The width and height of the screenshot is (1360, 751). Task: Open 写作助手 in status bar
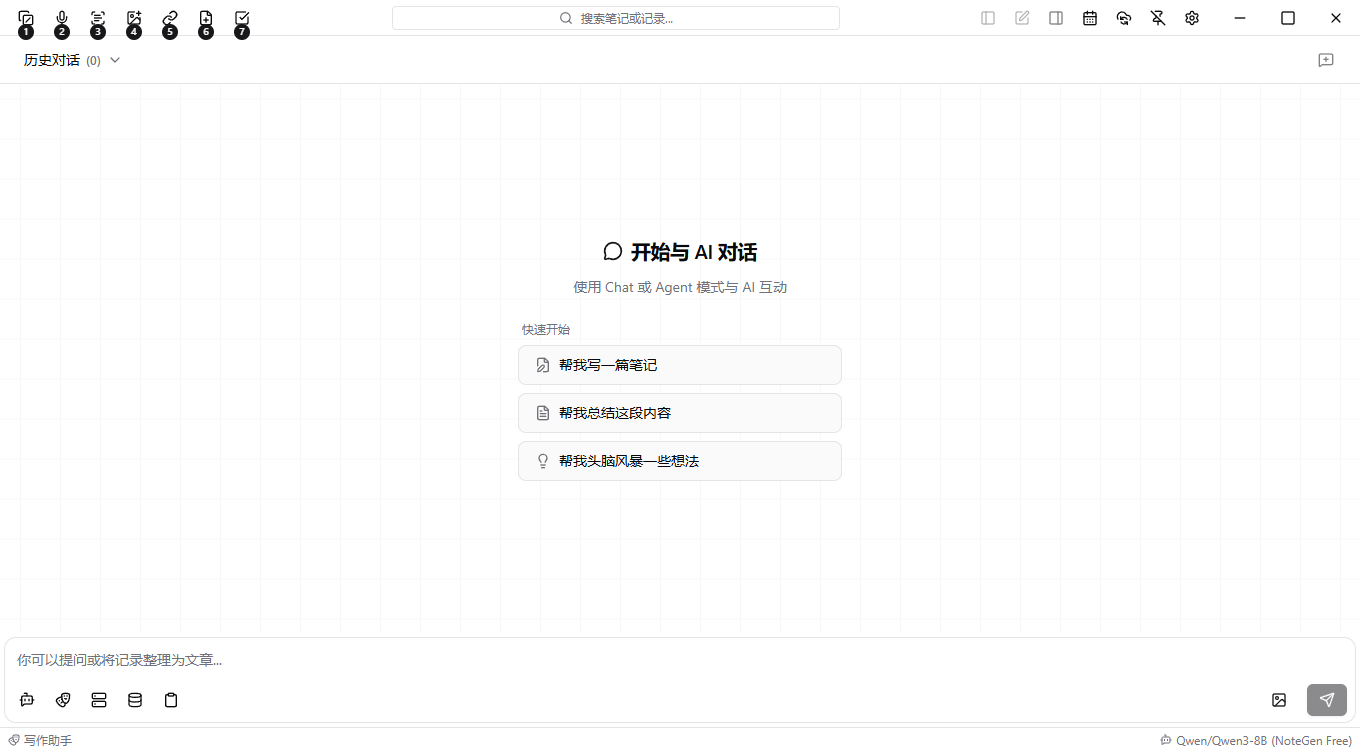click(41, 741)
